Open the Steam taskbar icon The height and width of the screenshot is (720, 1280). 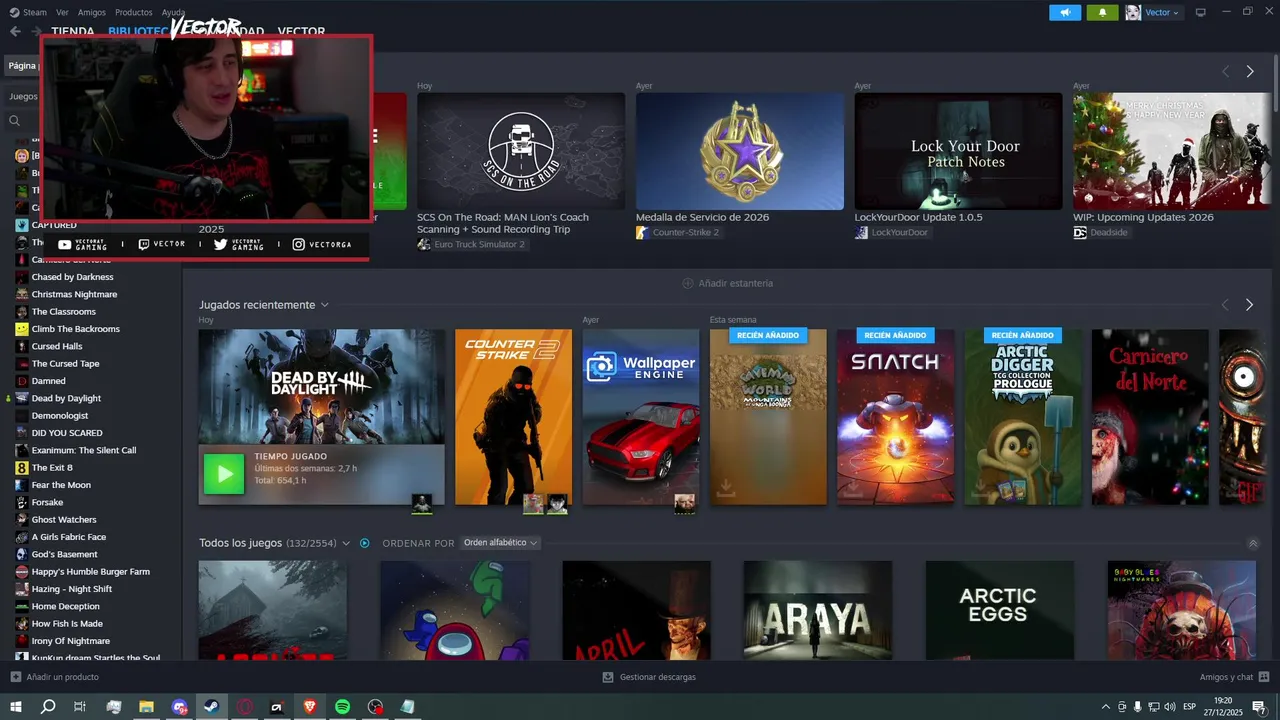click(x=211, y=707)
